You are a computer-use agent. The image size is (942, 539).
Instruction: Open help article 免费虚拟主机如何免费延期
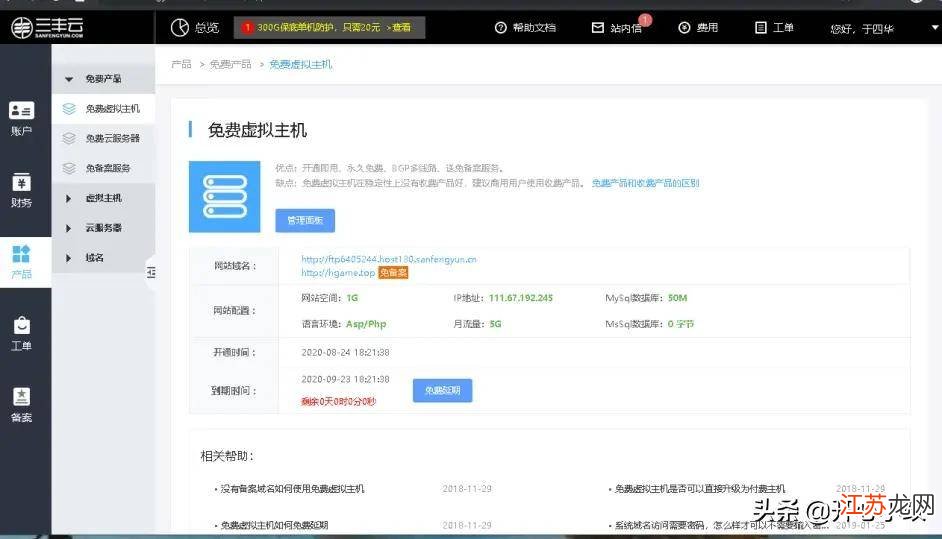(274, 525)
